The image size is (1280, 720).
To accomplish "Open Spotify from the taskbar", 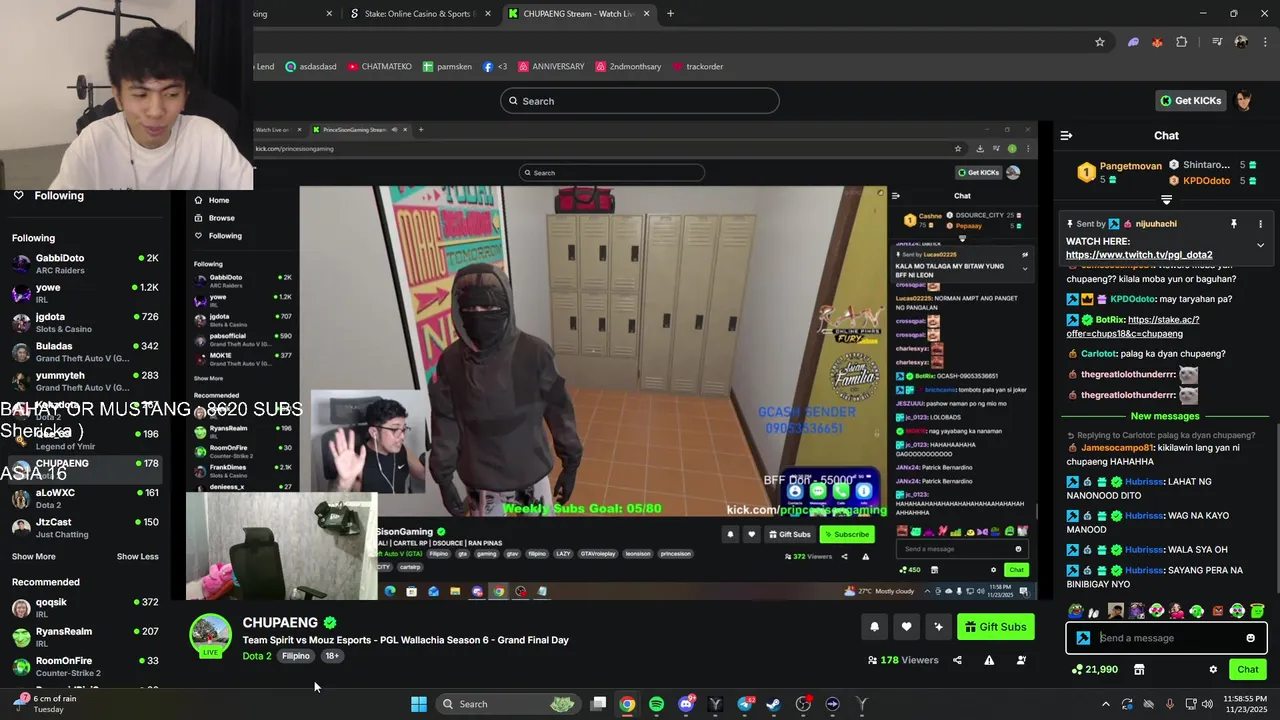I will click(x=656, y=704).
